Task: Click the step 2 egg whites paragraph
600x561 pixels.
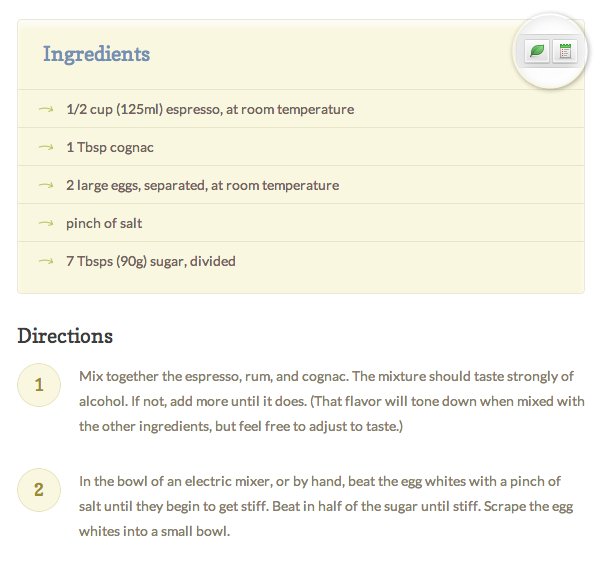Action: pyautogui.click(x=326, y=506)
